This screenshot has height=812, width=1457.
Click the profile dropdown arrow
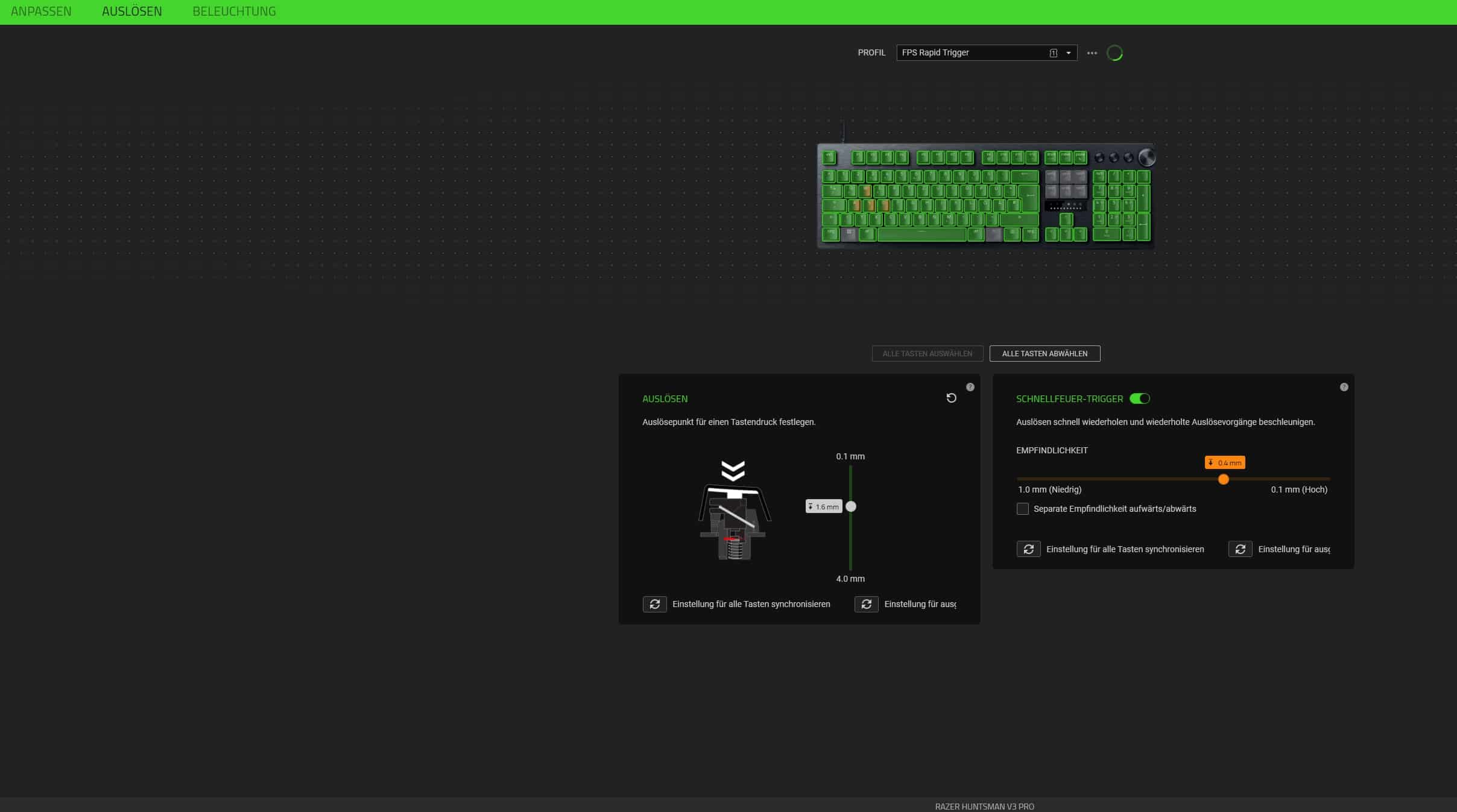tap(1068, 53)
